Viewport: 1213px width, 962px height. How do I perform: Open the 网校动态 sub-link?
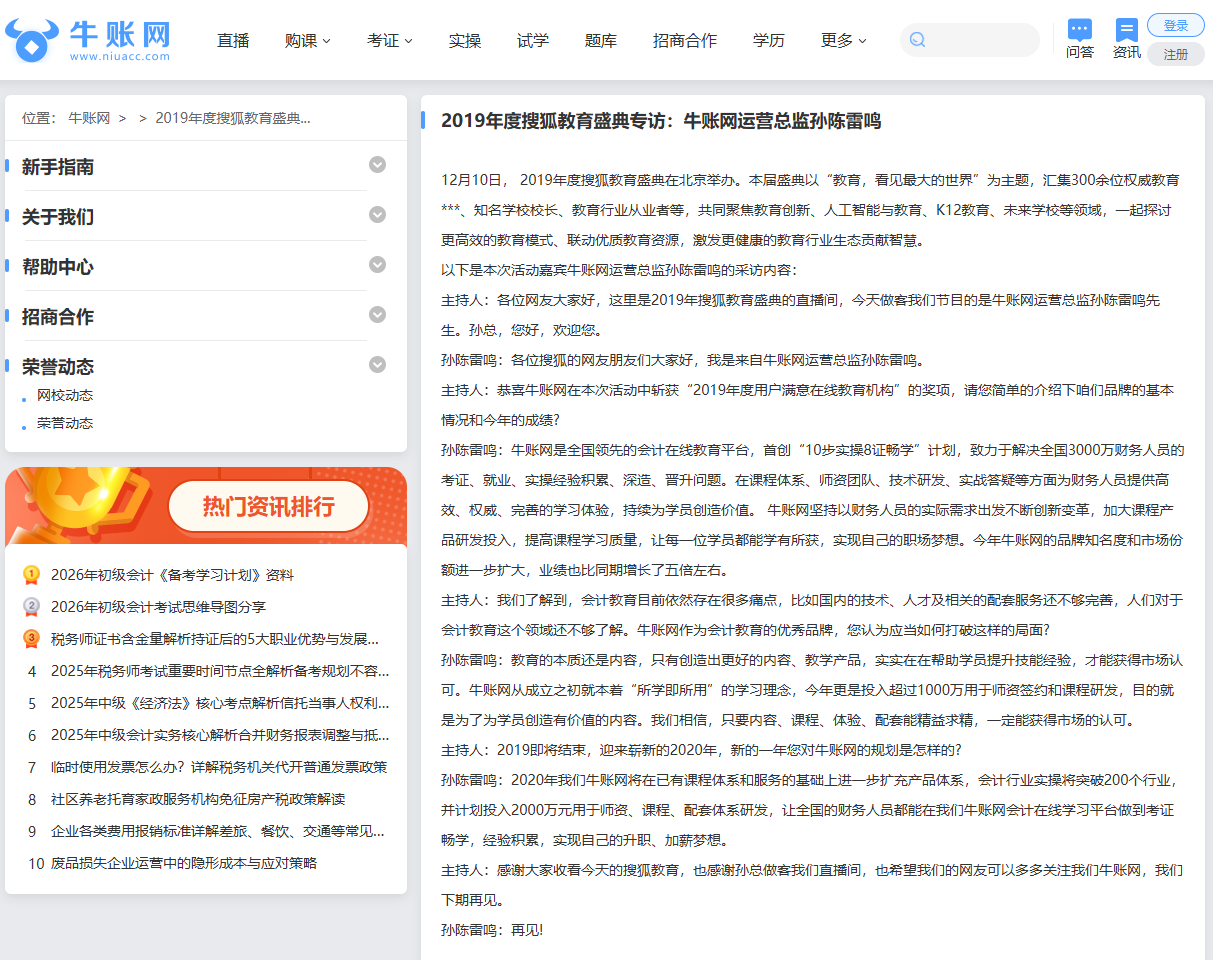pos(65,395)
